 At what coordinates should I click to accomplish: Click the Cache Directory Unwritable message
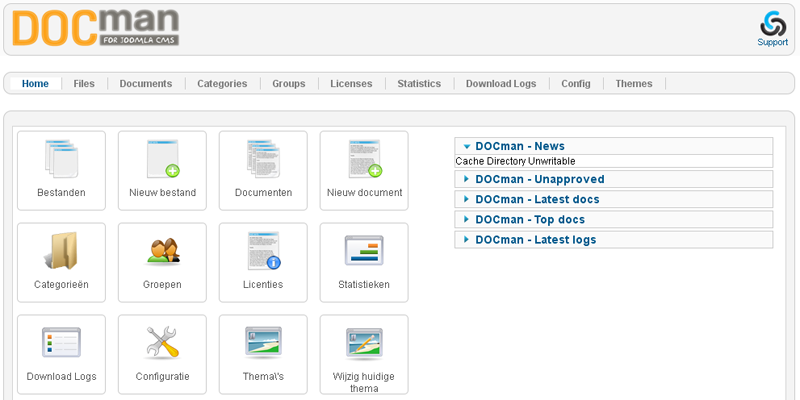tap(515, 161)
